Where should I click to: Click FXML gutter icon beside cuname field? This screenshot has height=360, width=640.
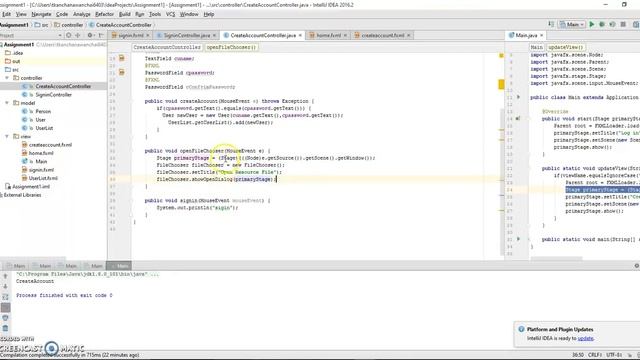click(x=122, y=58)
